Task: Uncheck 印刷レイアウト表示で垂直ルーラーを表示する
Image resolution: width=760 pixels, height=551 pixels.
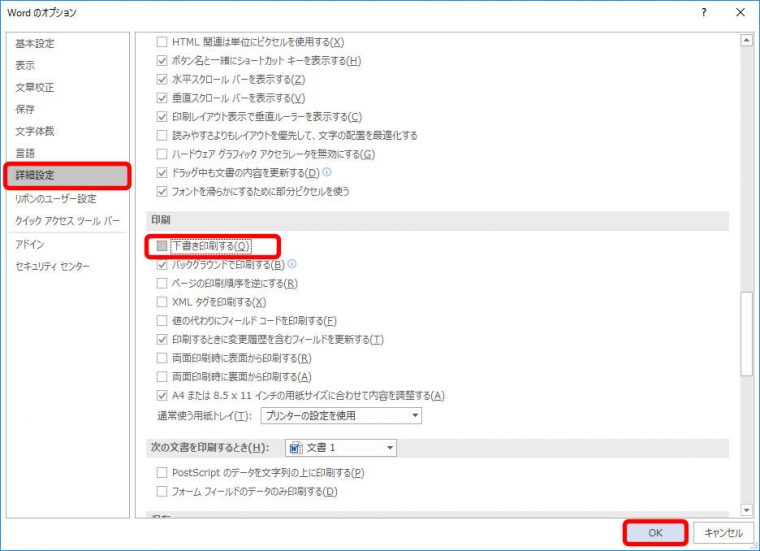Action: pos(162,117)
